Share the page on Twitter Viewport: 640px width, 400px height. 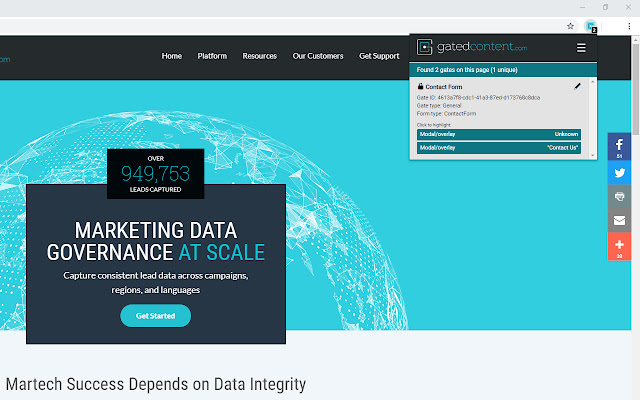click(x=619, y=172)
